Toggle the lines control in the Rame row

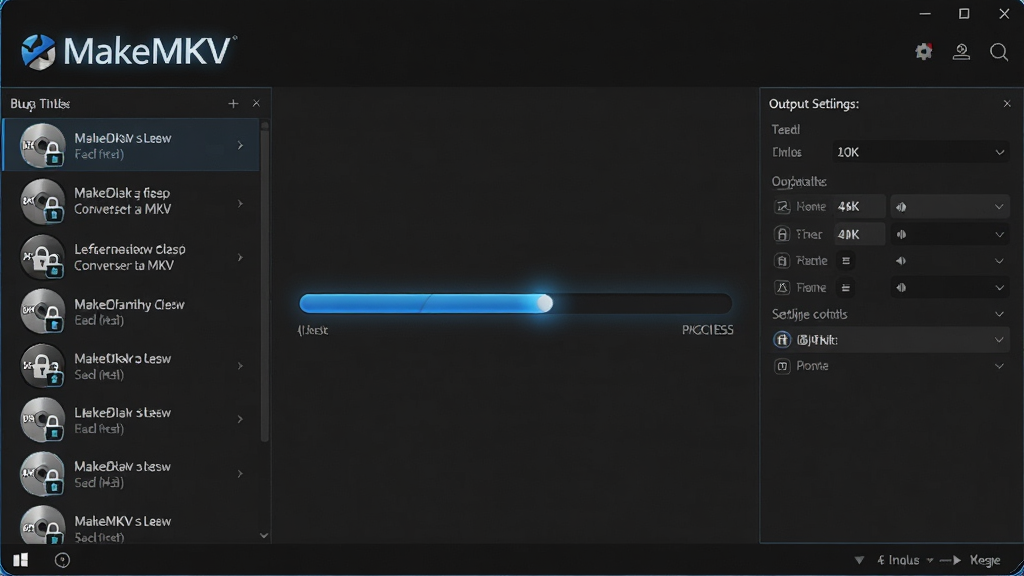click(846, 261)
